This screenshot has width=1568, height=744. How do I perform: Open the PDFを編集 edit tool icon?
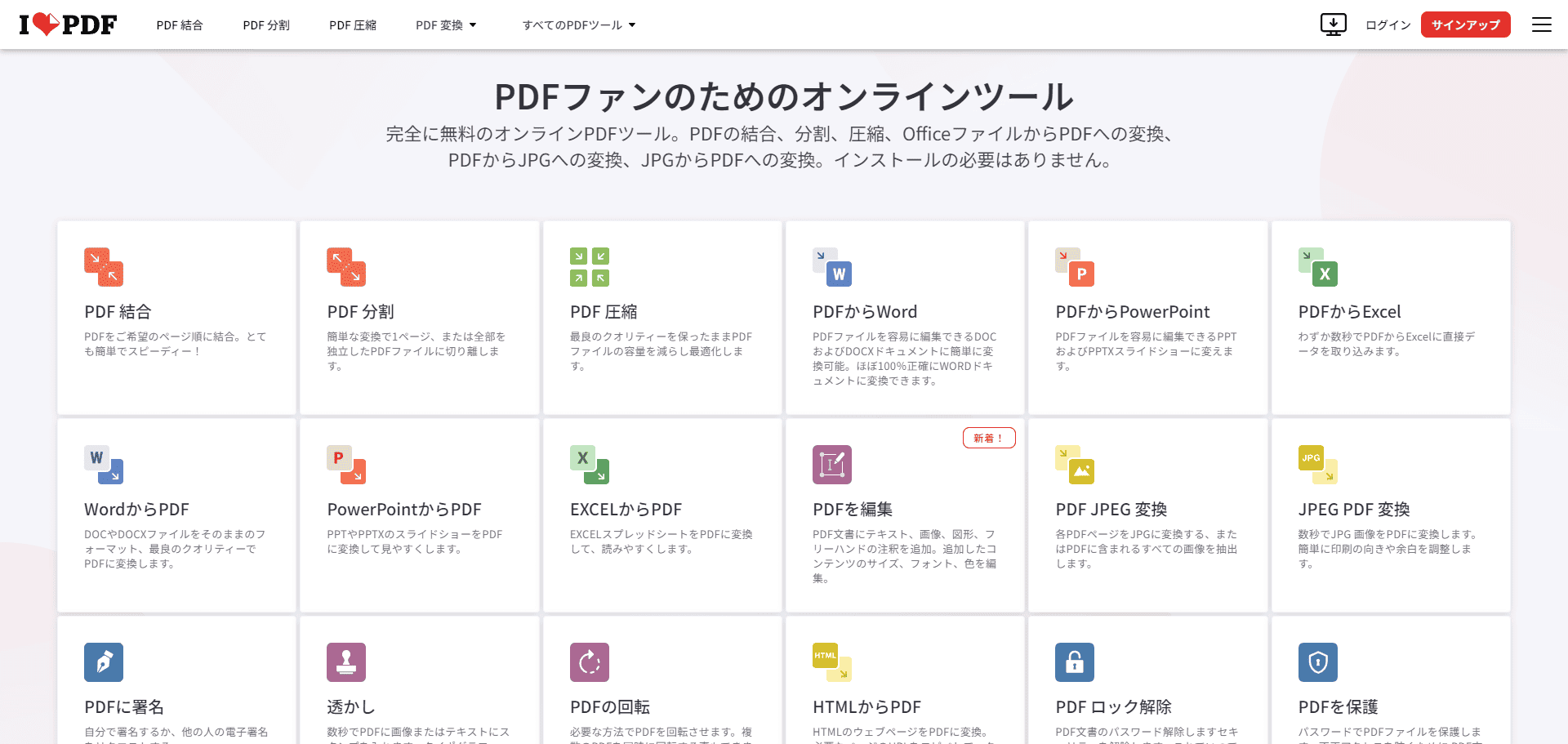832,465
